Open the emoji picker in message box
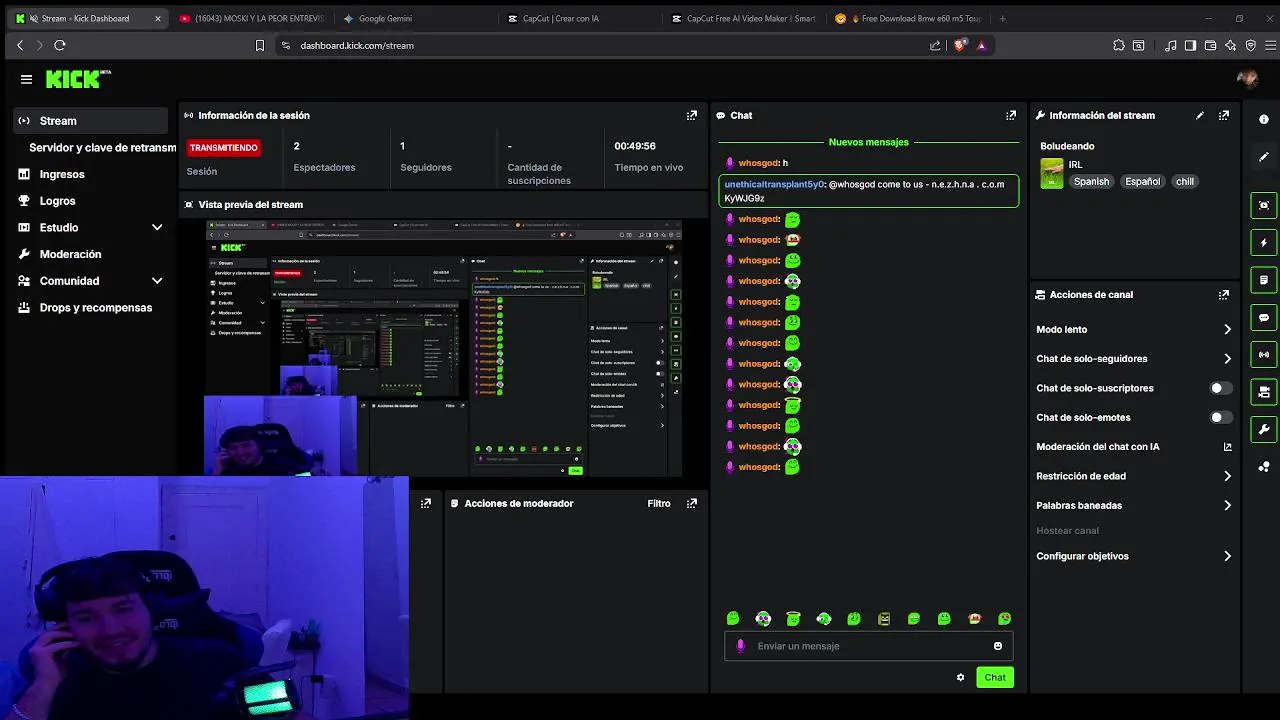This screenshot has width=1280, height=720. pyautogui.click(x=997, y=646)
